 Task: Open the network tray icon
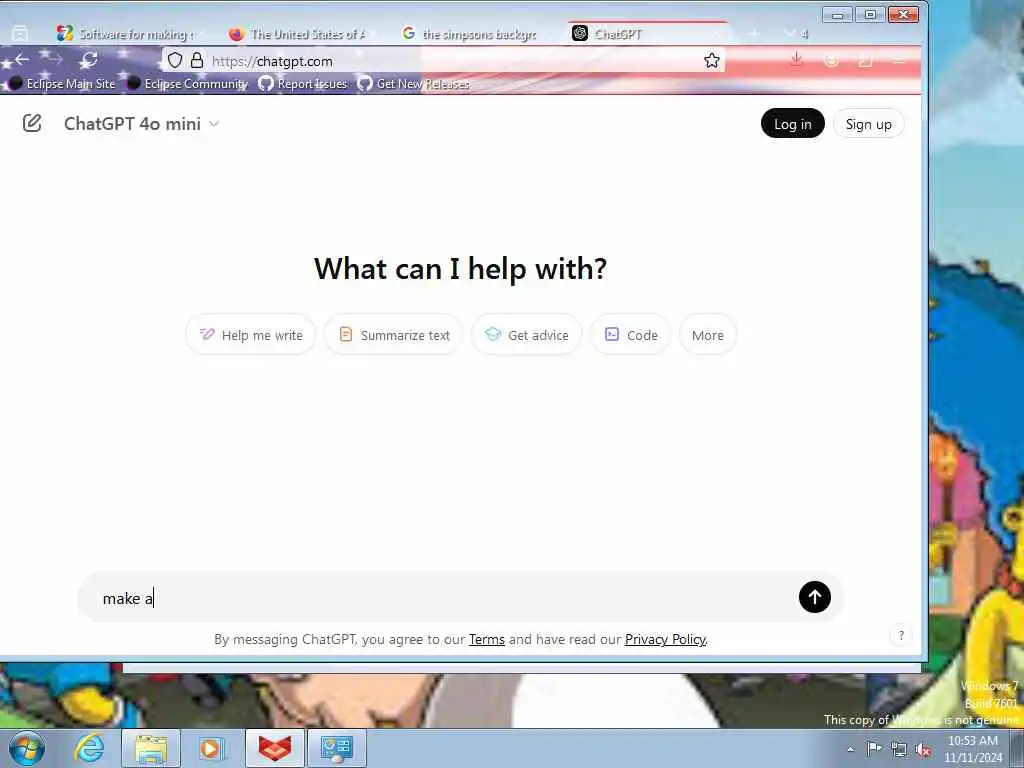pyautogui.click(x=899, y=750)
